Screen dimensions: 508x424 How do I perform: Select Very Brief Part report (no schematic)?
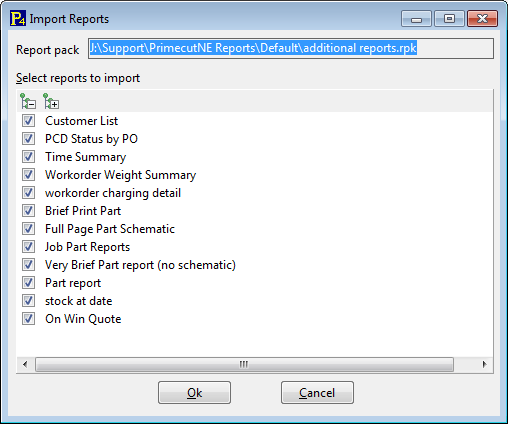140,265
